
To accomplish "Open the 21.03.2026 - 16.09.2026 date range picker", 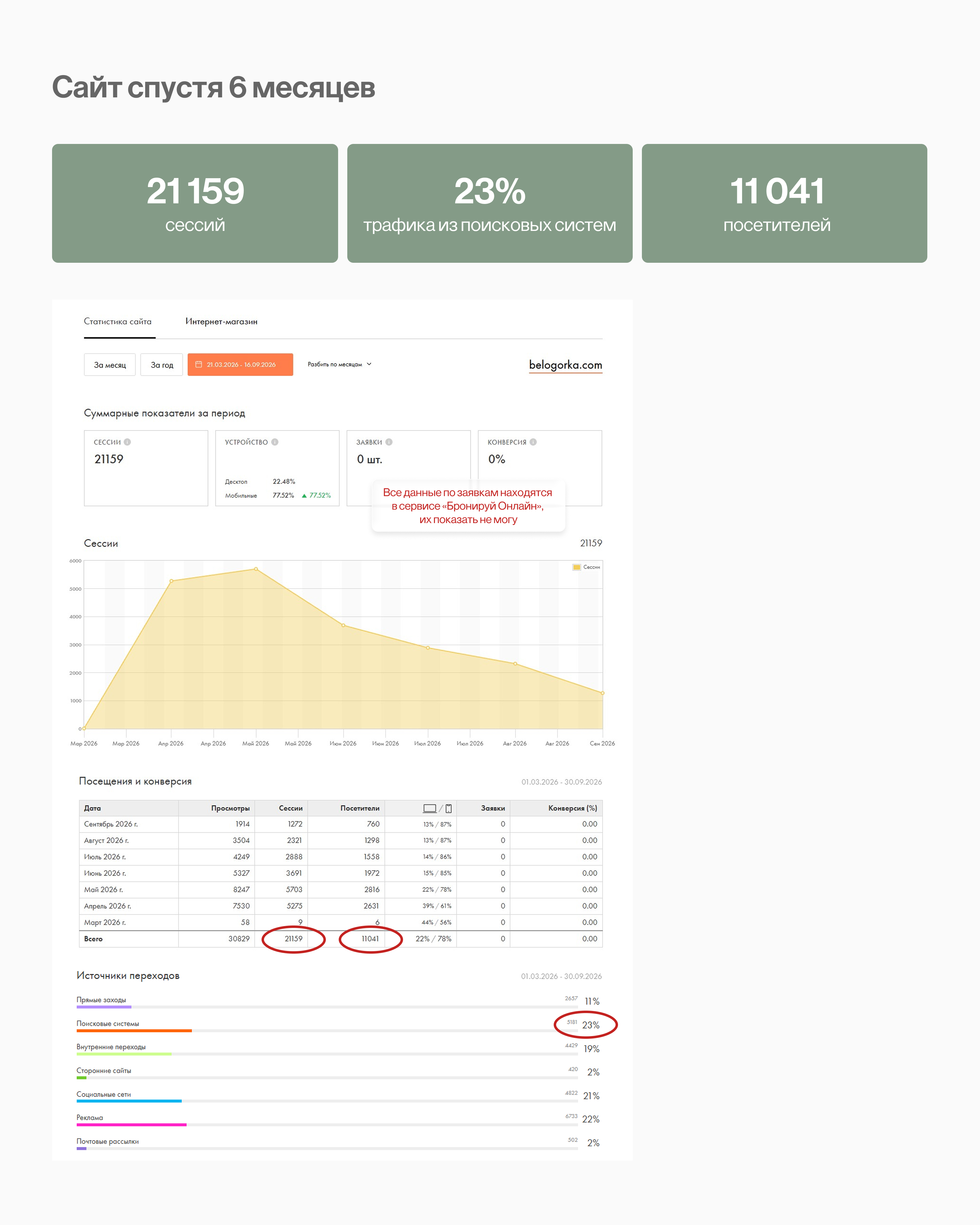I will pos(240,365).
